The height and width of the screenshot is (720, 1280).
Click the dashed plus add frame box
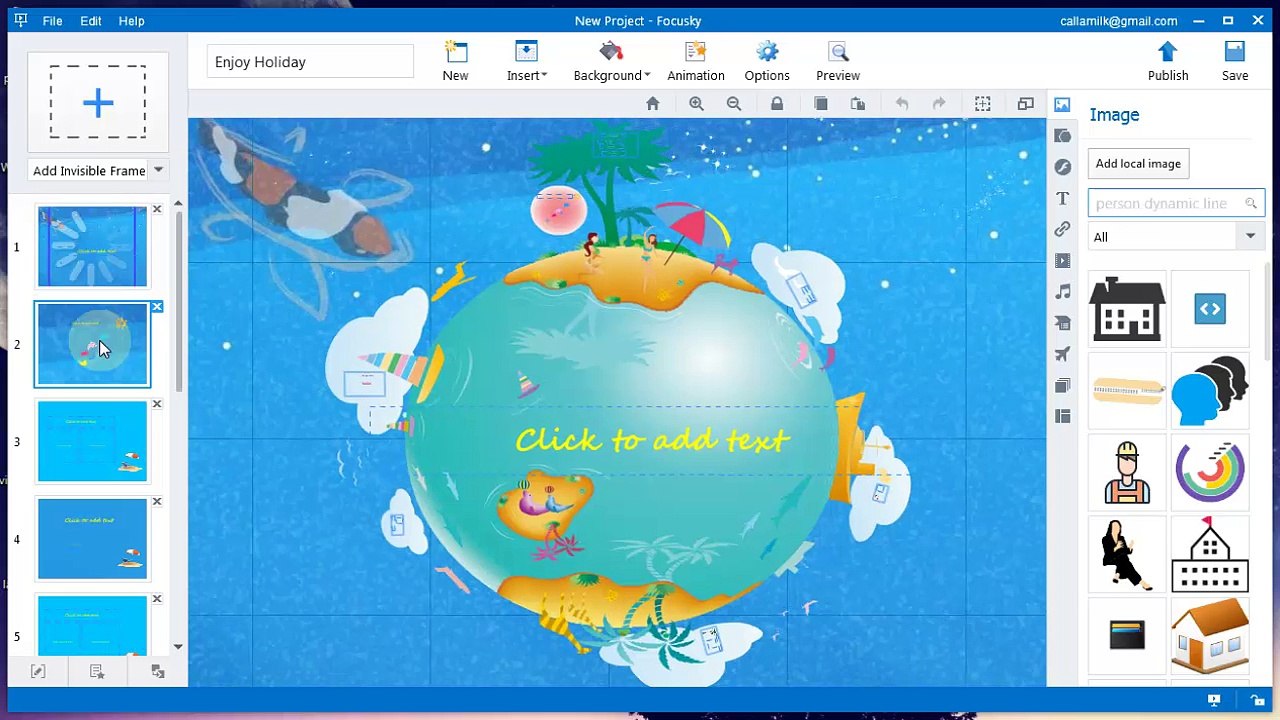coord(98,102)
